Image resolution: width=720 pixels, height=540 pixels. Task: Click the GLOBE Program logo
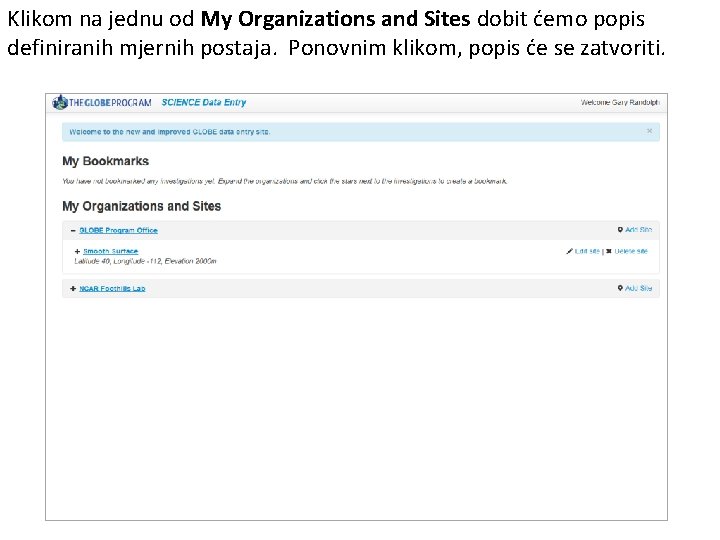(101, 102)
